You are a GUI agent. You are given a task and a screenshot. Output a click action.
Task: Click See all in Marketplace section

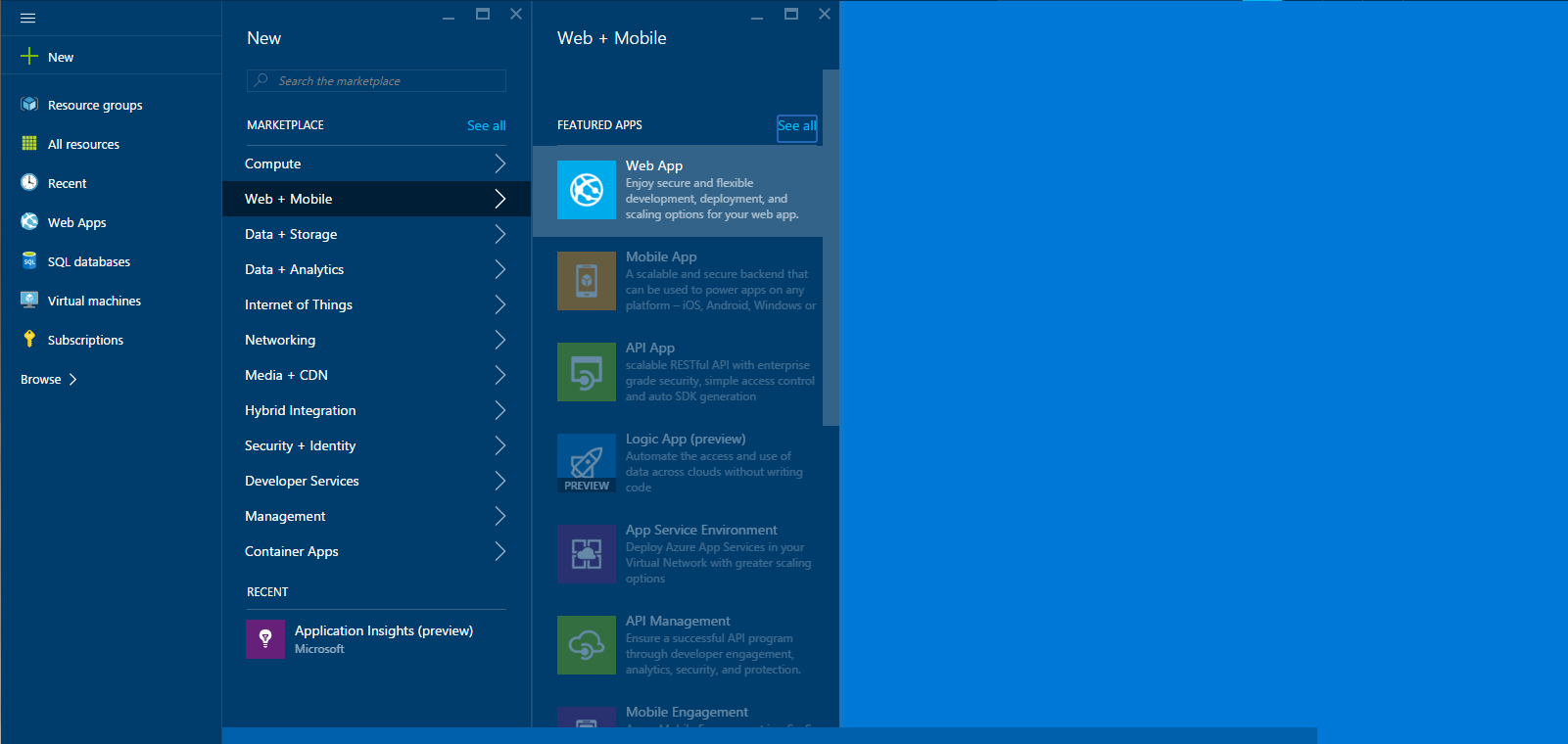pyautogui.click(x=486, y=125)
